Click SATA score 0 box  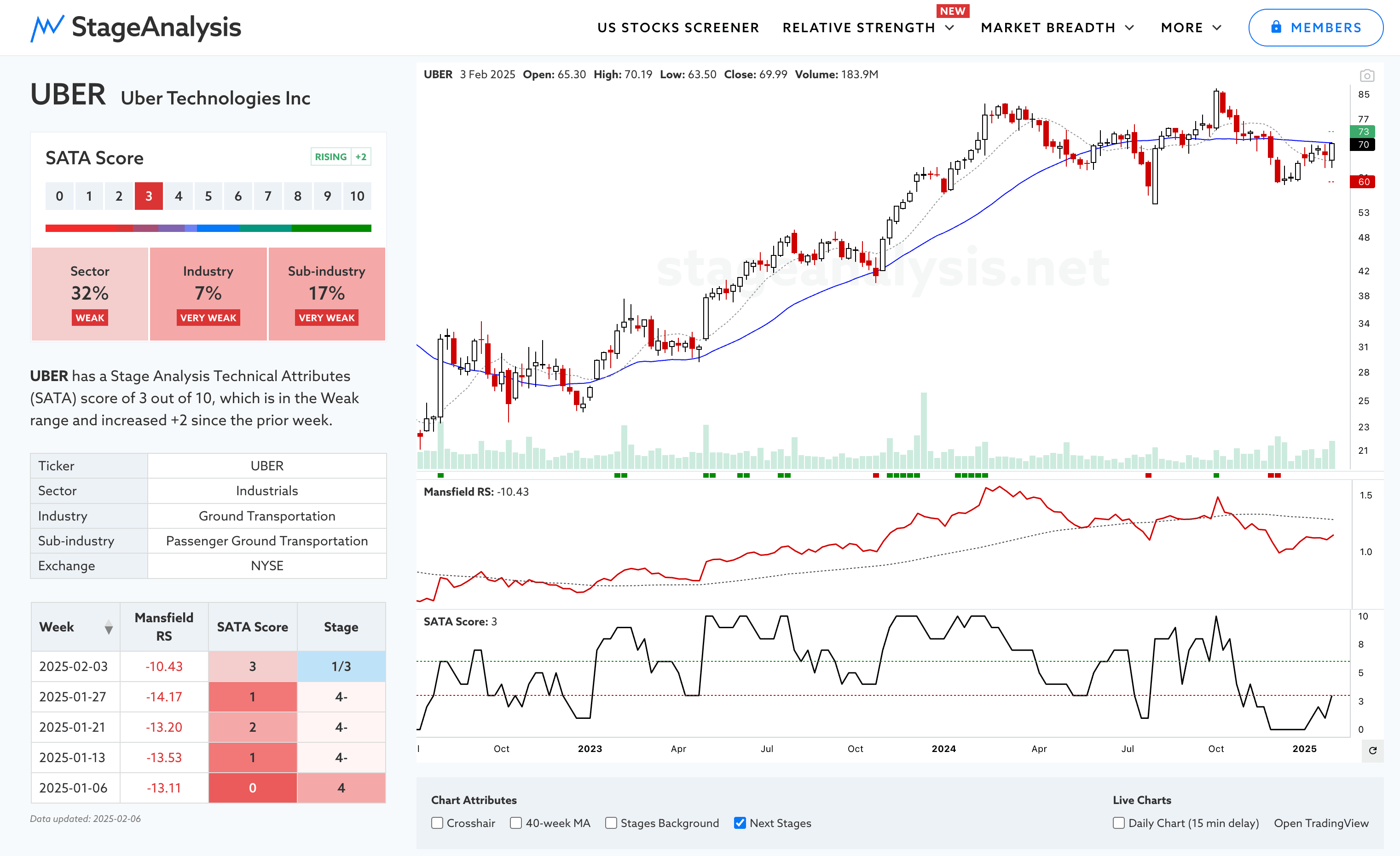[59, 196]
